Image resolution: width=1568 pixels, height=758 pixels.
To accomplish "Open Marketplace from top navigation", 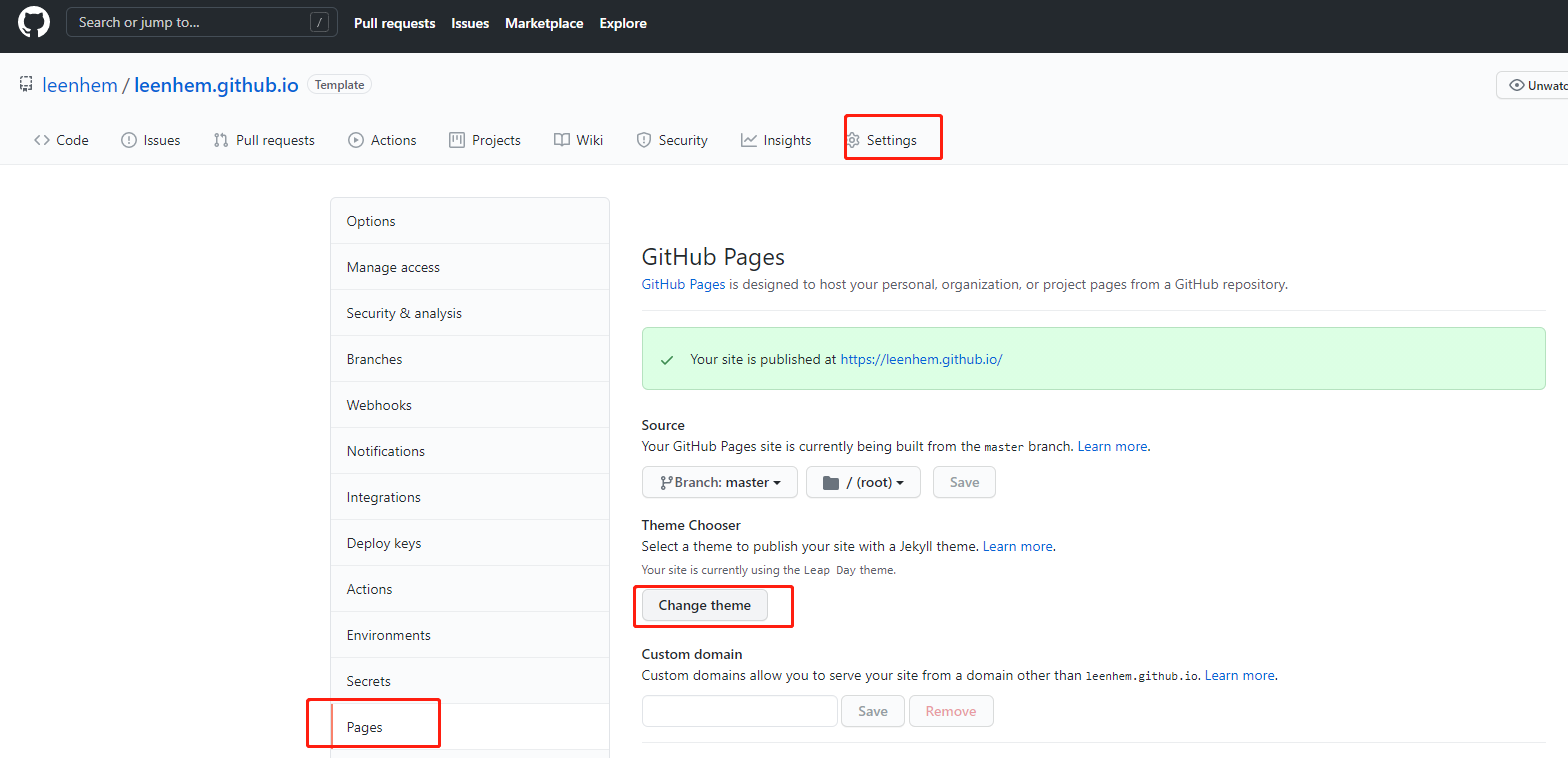I will [x=544, y=23].
